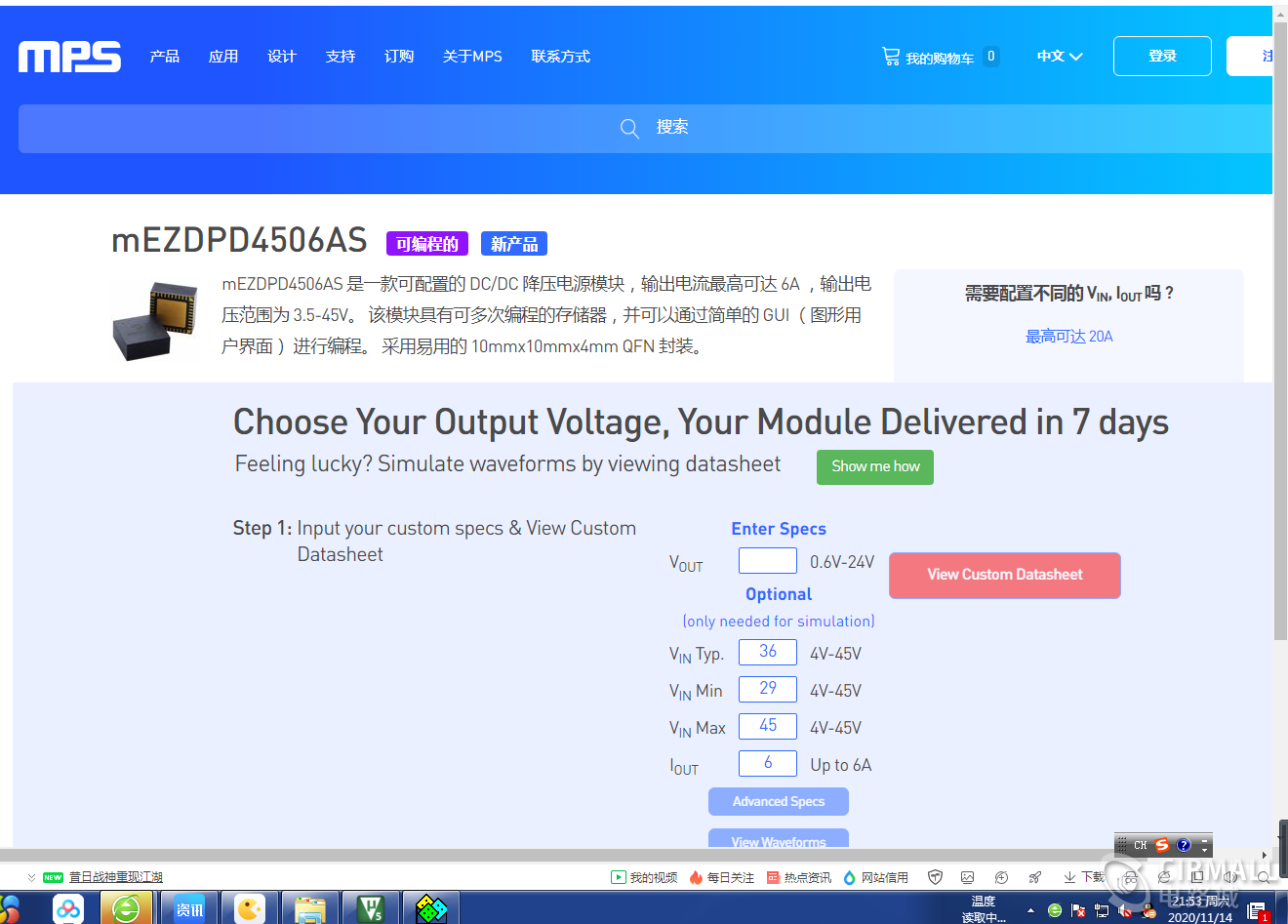The width and height of the screenshot is (1288, 924).
Task: Click the rocket accelerator icon
Action: point(1035,877)
